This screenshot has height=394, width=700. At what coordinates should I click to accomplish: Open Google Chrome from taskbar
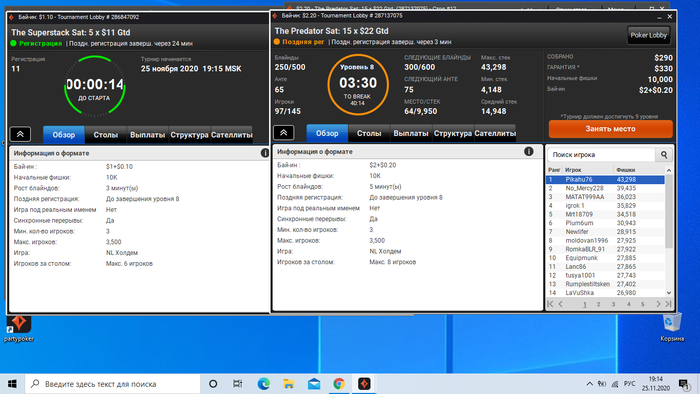click(339, 384)
